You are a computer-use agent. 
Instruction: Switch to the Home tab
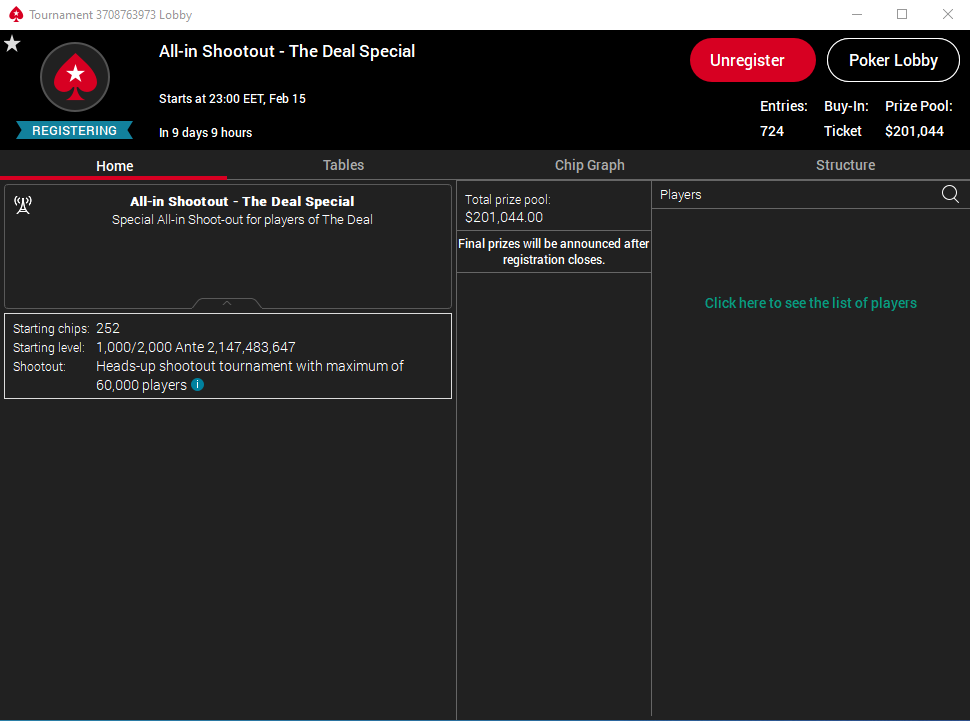pyautogui.click(x=114, y=166)
